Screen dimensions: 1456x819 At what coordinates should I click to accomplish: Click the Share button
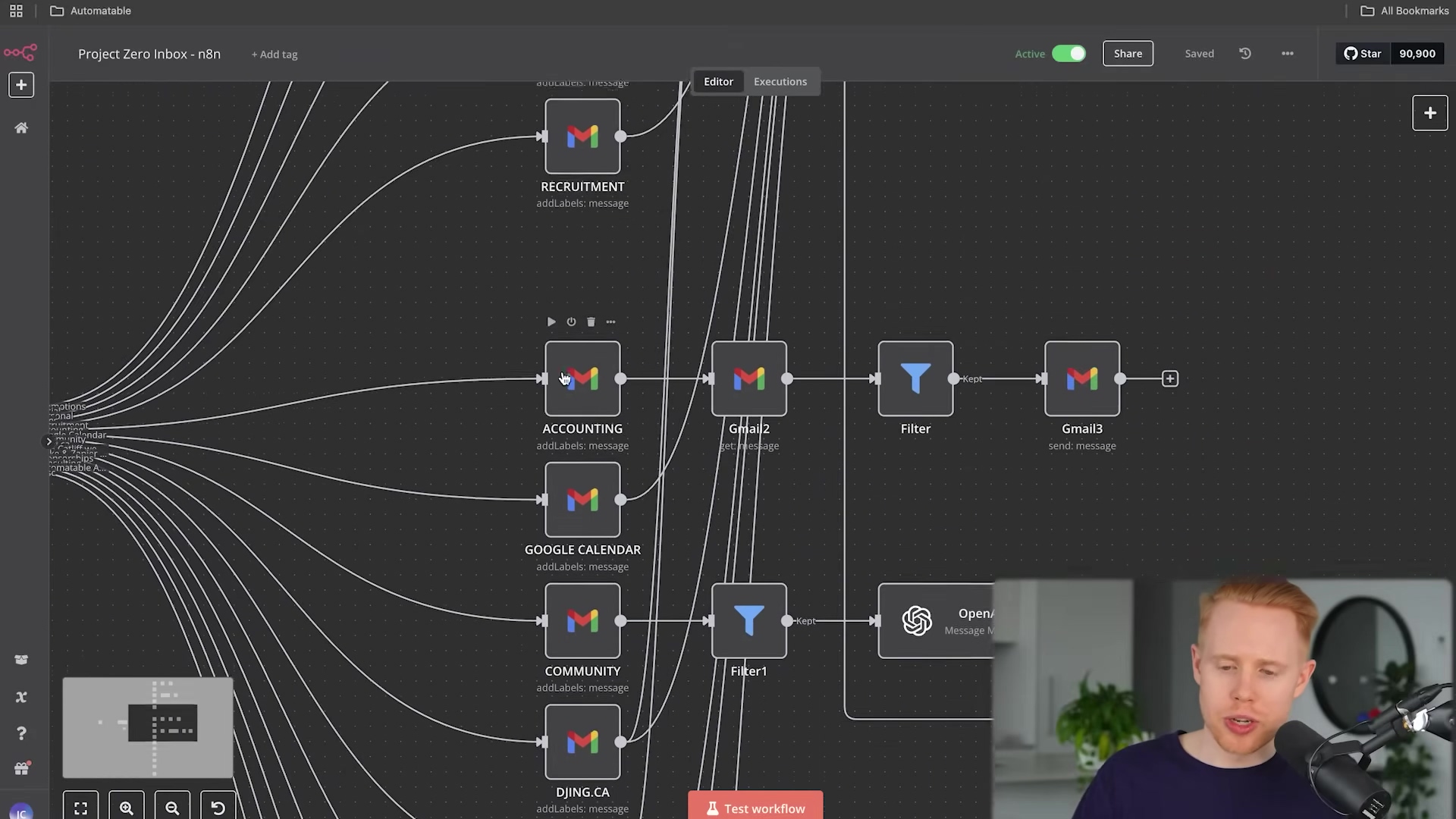coord(1128,54)
